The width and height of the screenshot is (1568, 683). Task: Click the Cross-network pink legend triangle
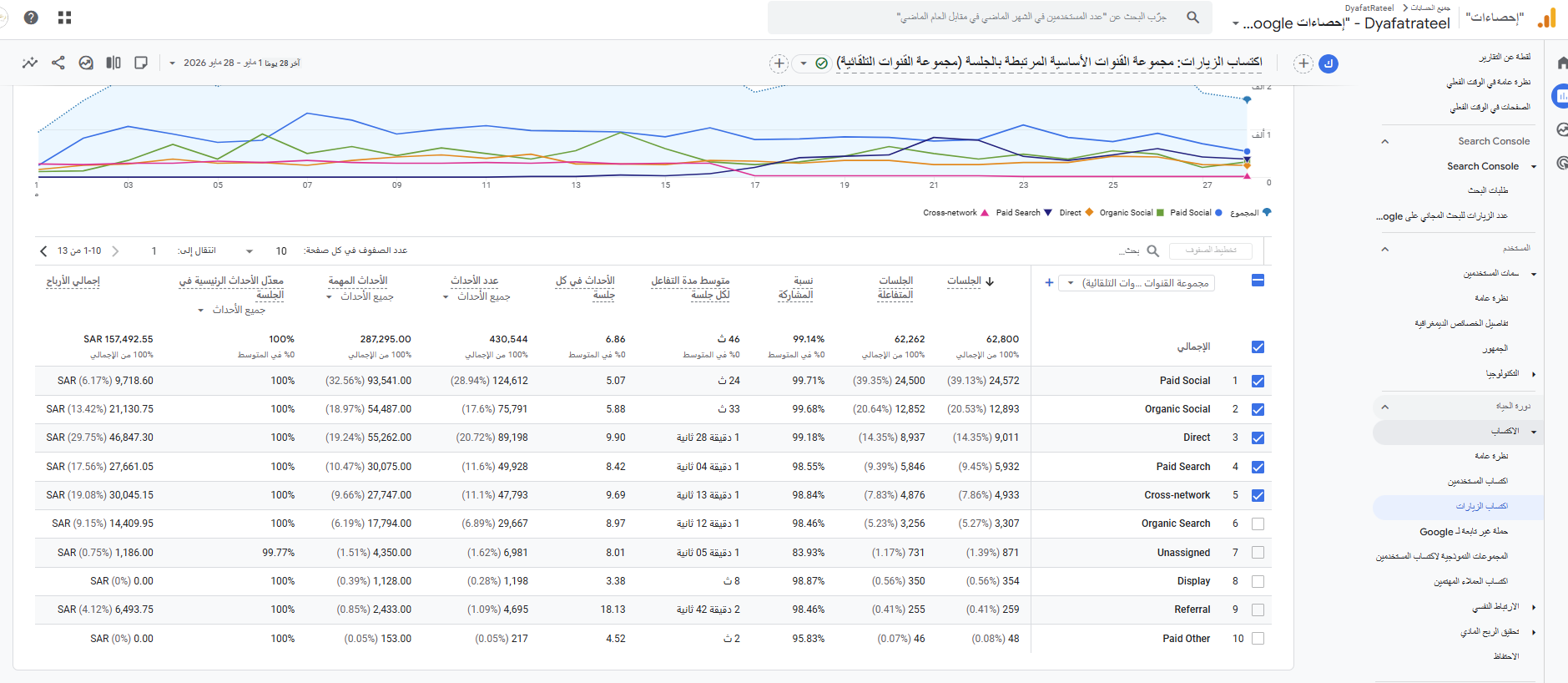click(985, 213)
